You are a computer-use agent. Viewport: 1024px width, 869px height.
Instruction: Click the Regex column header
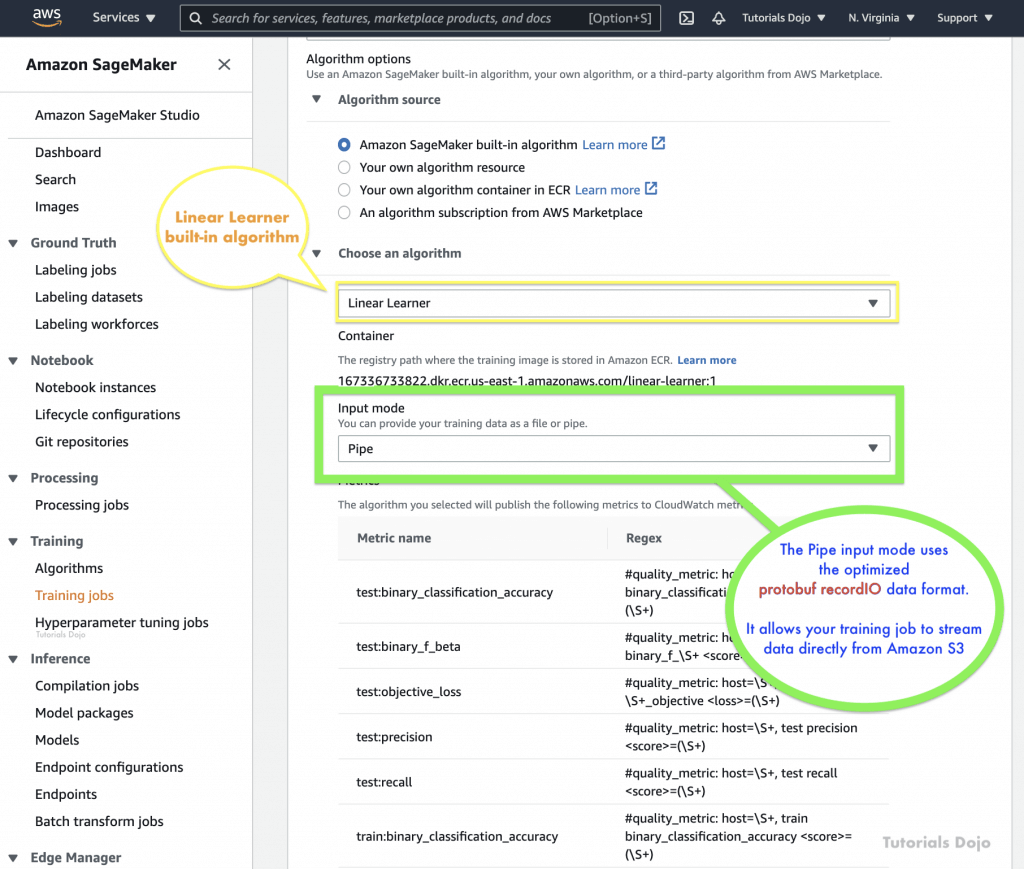[x=644, y=538]
